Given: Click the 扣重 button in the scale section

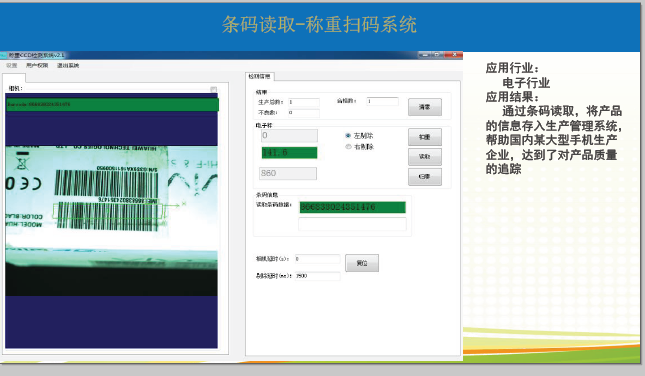Looking at the screenshot, I should 425,137.
